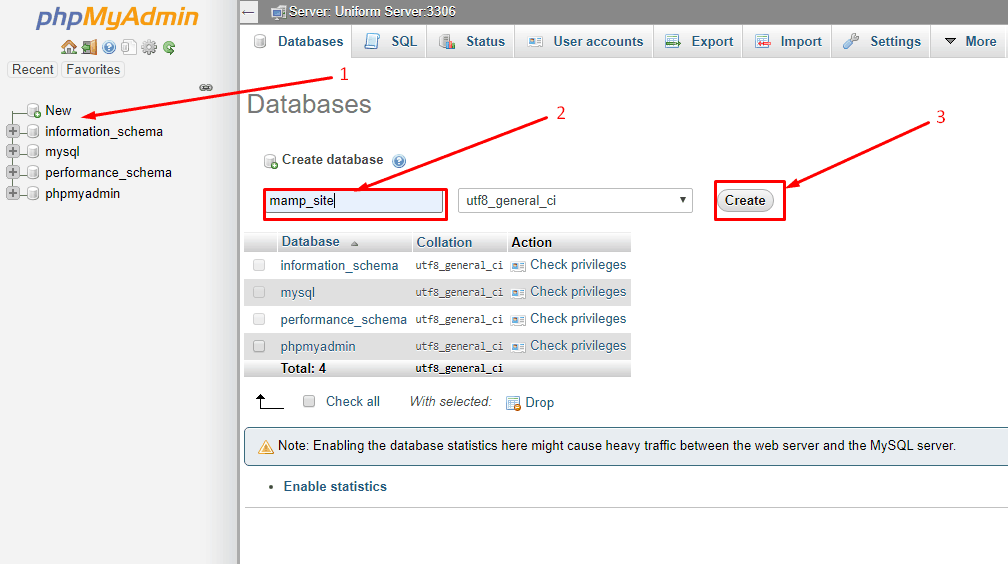Click the Create button

pos(745,201)
